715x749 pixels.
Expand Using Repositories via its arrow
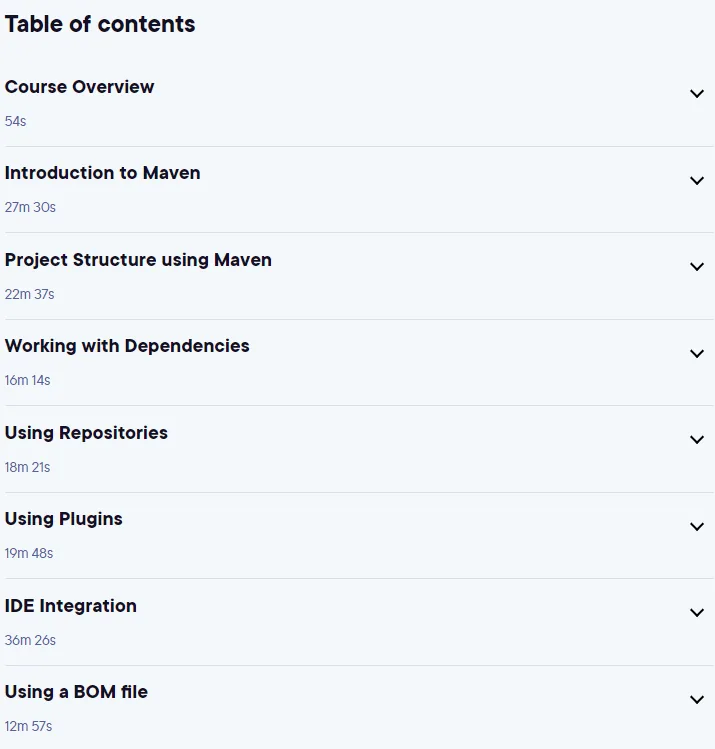[697, 439]
